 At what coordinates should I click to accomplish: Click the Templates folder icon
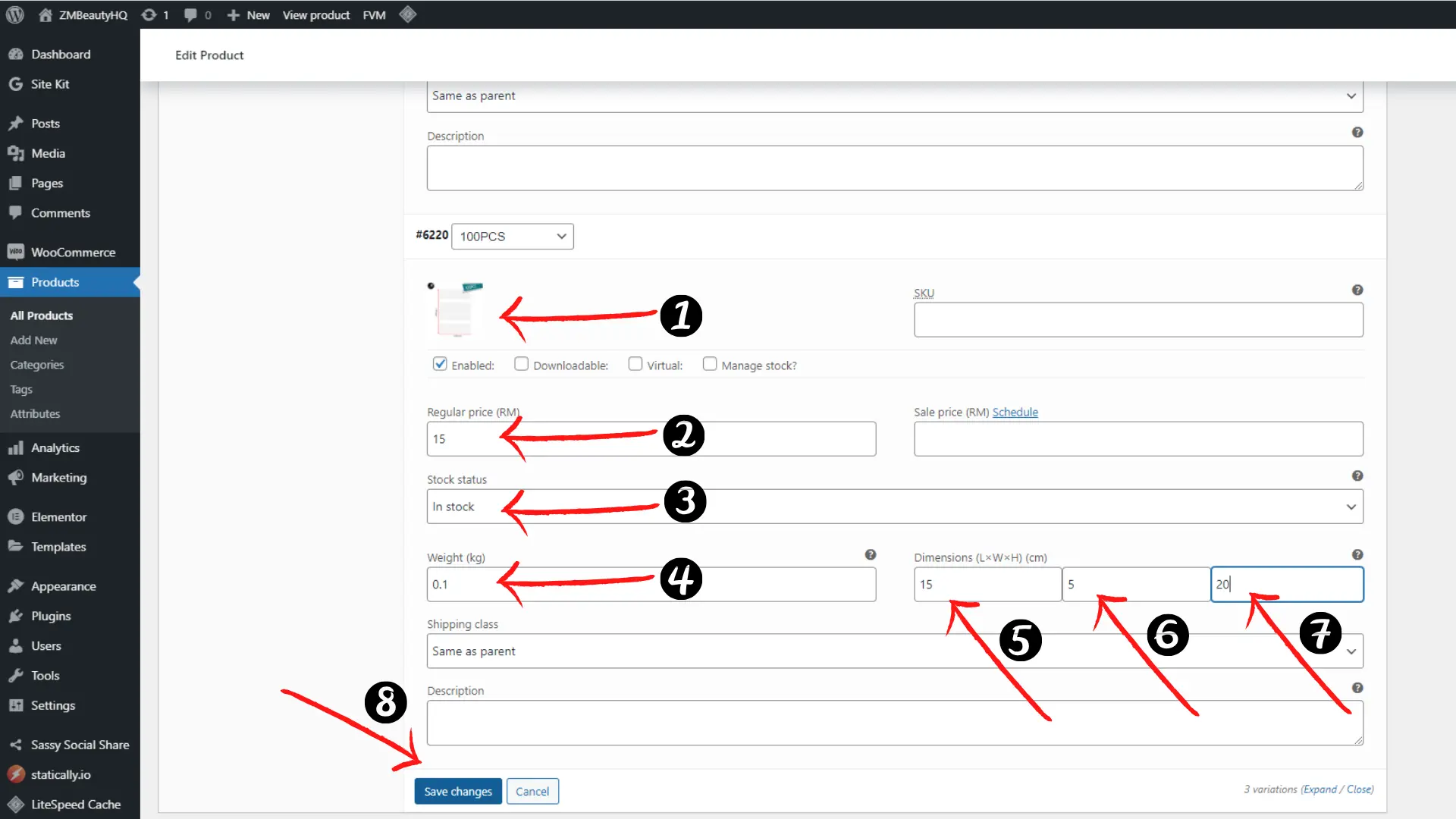(16, 547)
